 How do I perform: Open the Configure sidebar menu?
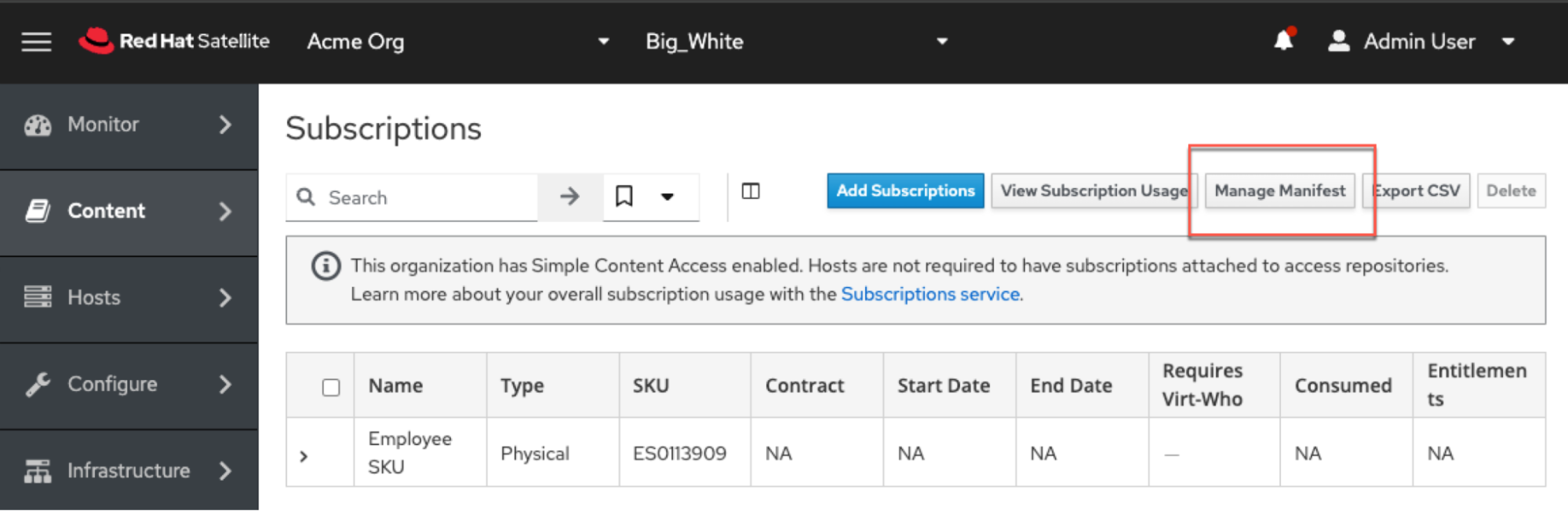click(x=129, y=384)
